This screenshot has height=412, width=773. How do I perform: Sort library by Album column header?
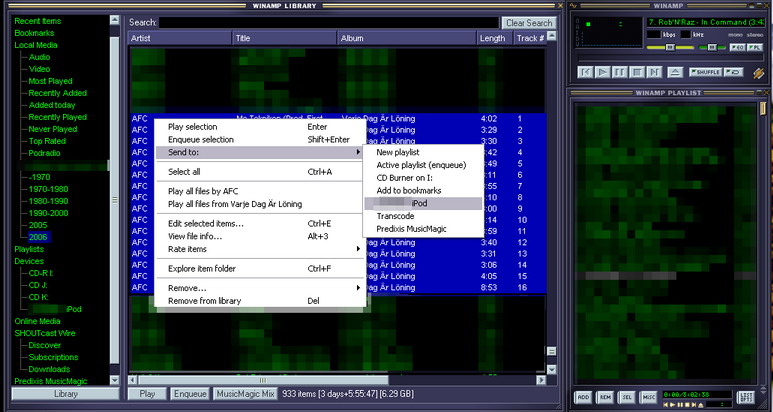(x=407, y=38)
